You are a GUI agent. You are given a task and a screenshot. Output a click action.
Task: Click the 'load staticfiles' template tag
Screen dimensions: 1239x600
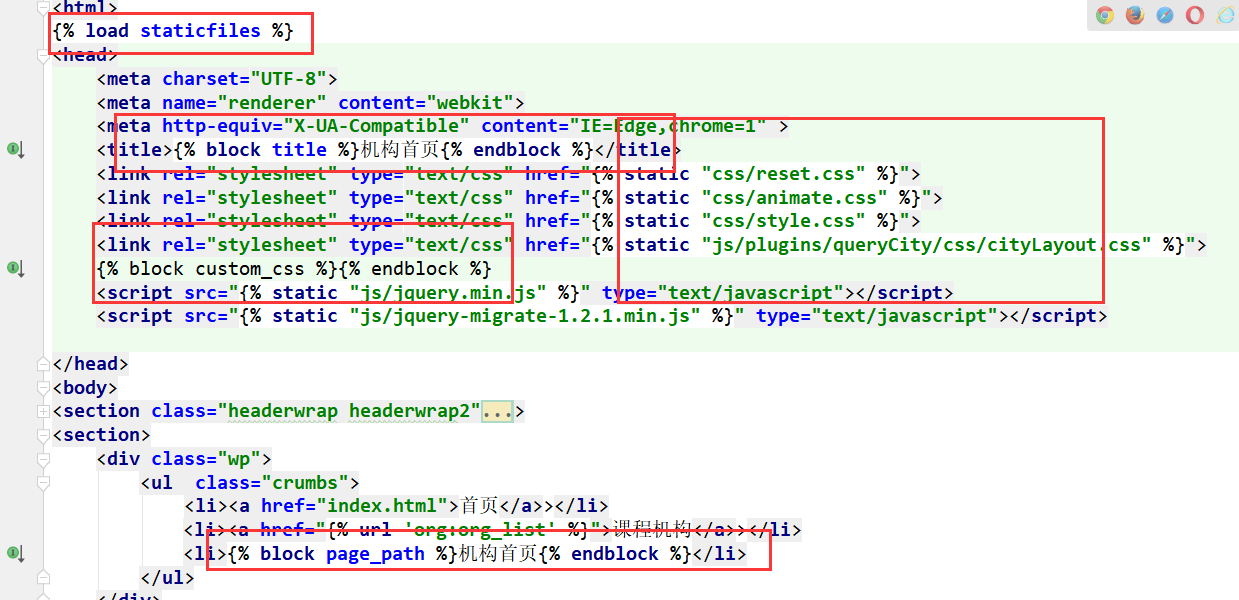(x=173, y=31)
